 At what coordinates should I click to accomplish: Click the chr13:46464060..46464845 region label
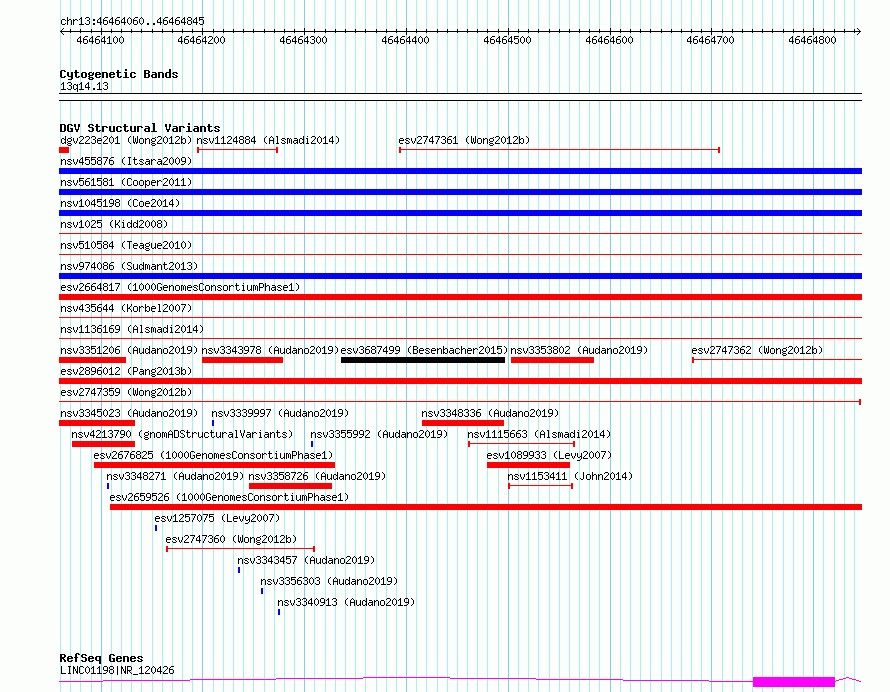(x=132, y=22)
